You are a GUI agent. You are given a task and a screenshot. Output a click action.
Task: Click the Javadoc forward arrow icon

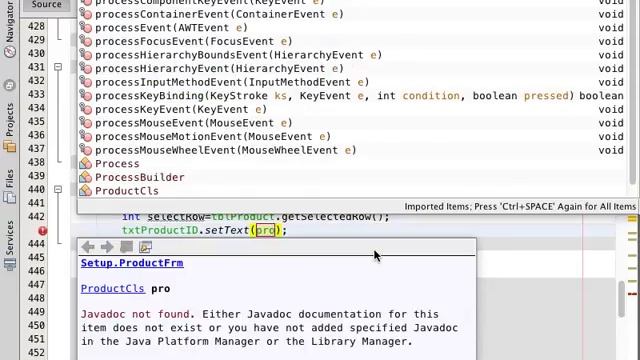(107, 247)
